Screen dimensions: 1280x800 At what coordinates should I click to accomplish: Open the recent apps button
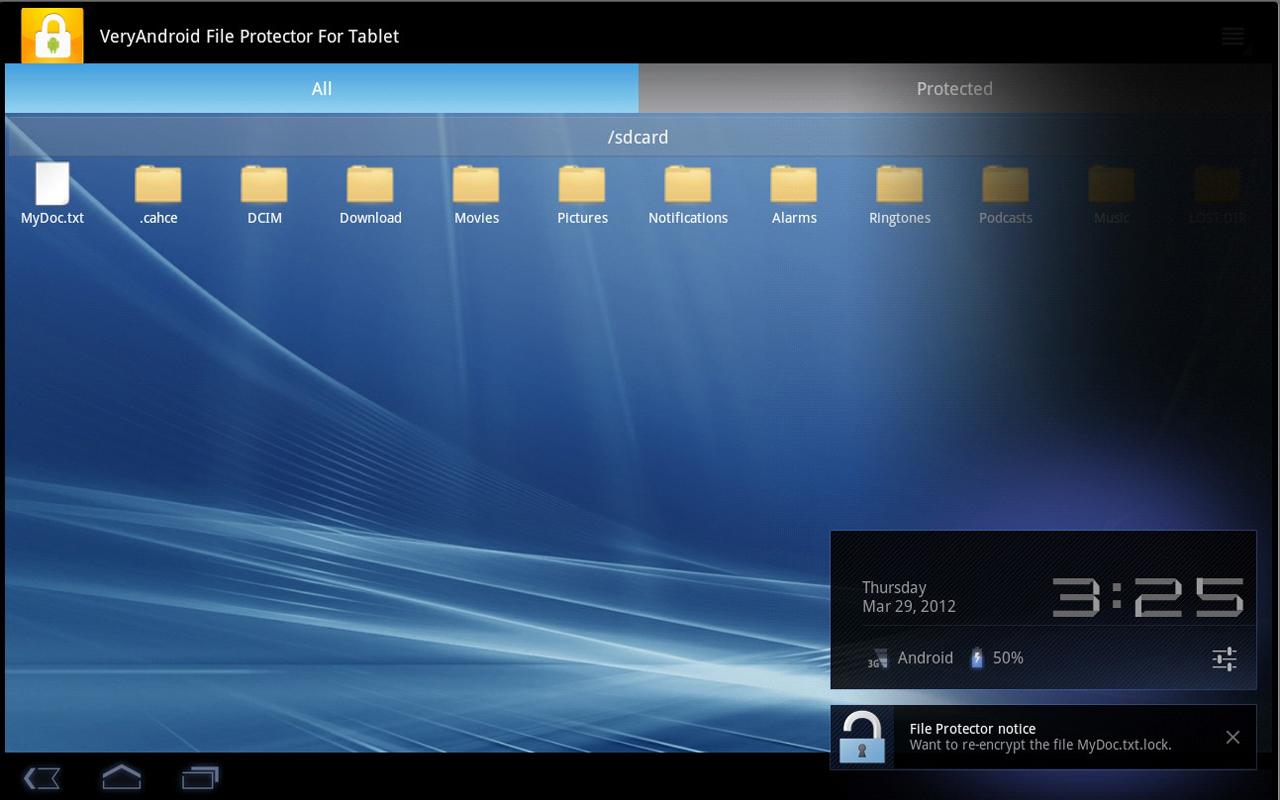tap(199, 777)
